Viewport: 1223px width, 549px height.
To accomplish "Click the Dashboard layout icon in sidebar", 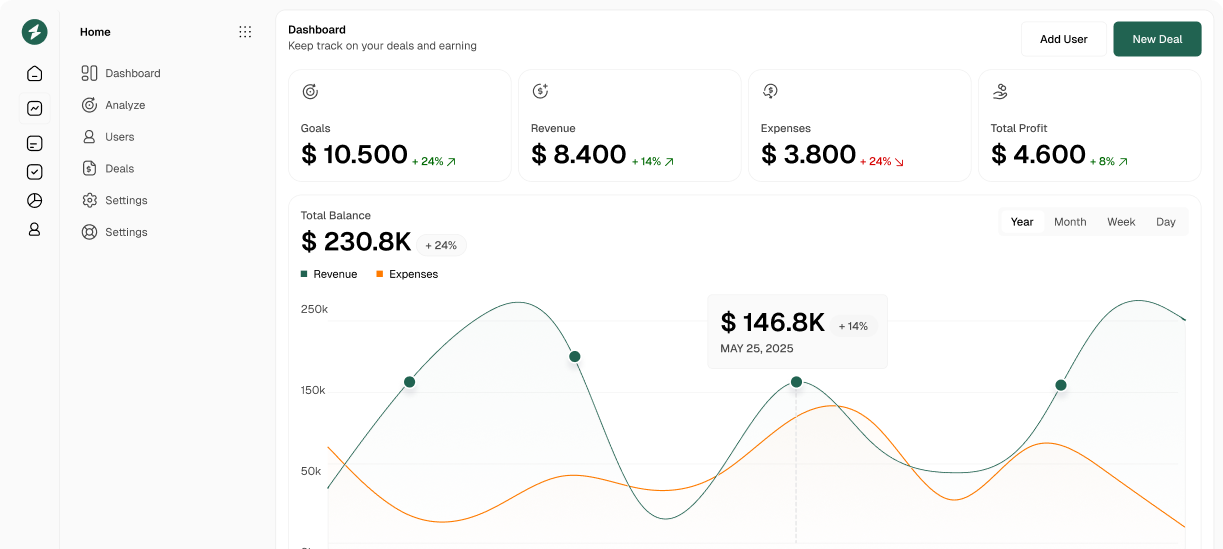I will (x=89, y=73).
